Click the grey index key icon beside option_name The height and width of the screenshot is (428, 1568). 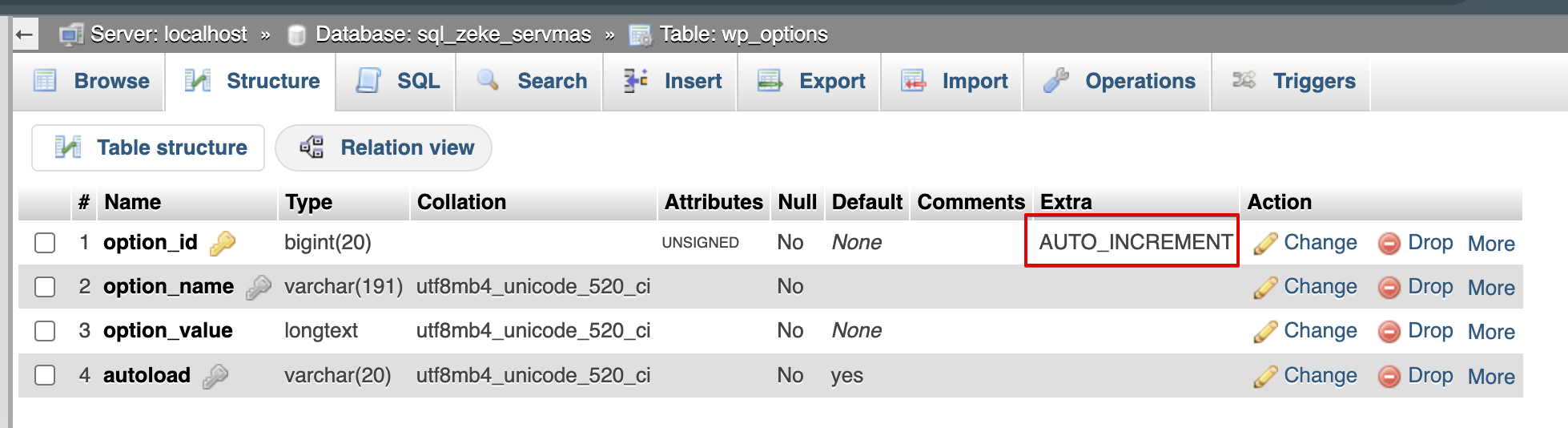tap(259, 287)
